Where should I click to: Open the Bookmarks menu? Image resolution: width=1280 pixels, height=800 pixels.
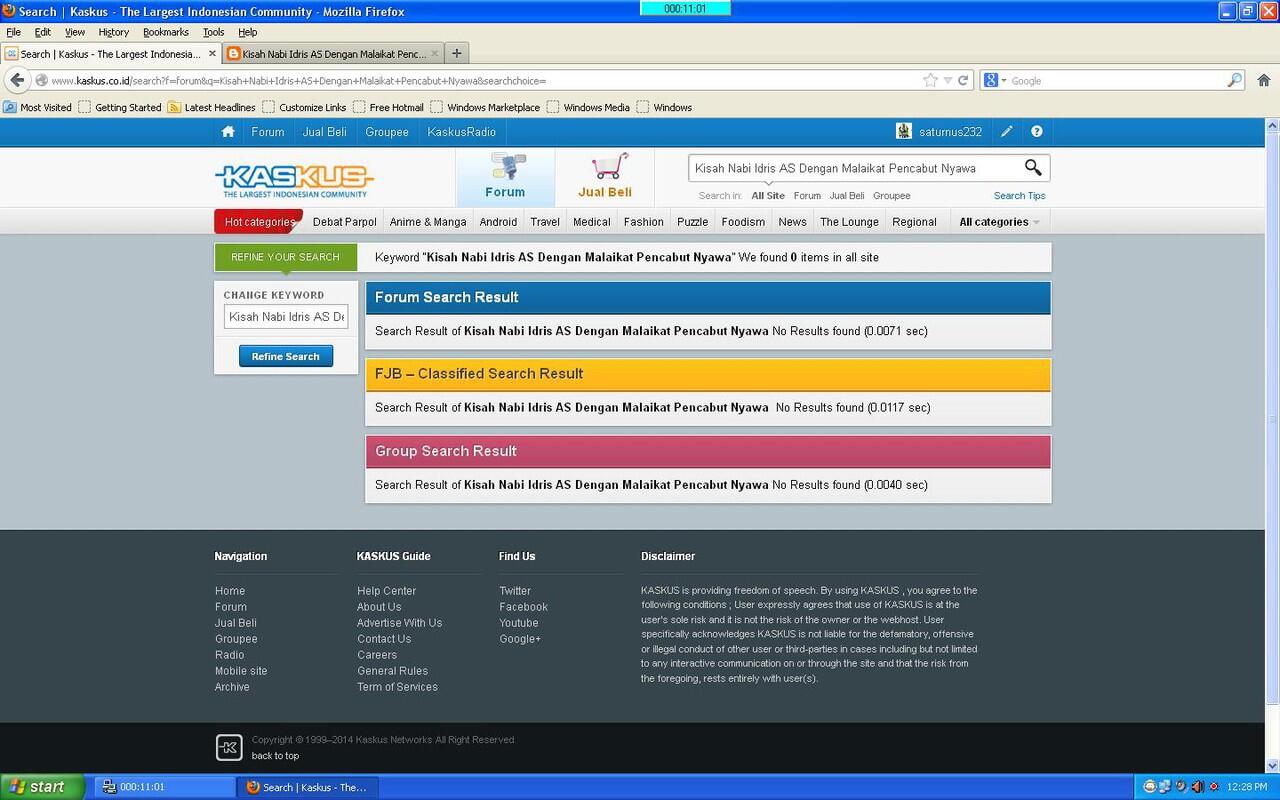(165, 32)
